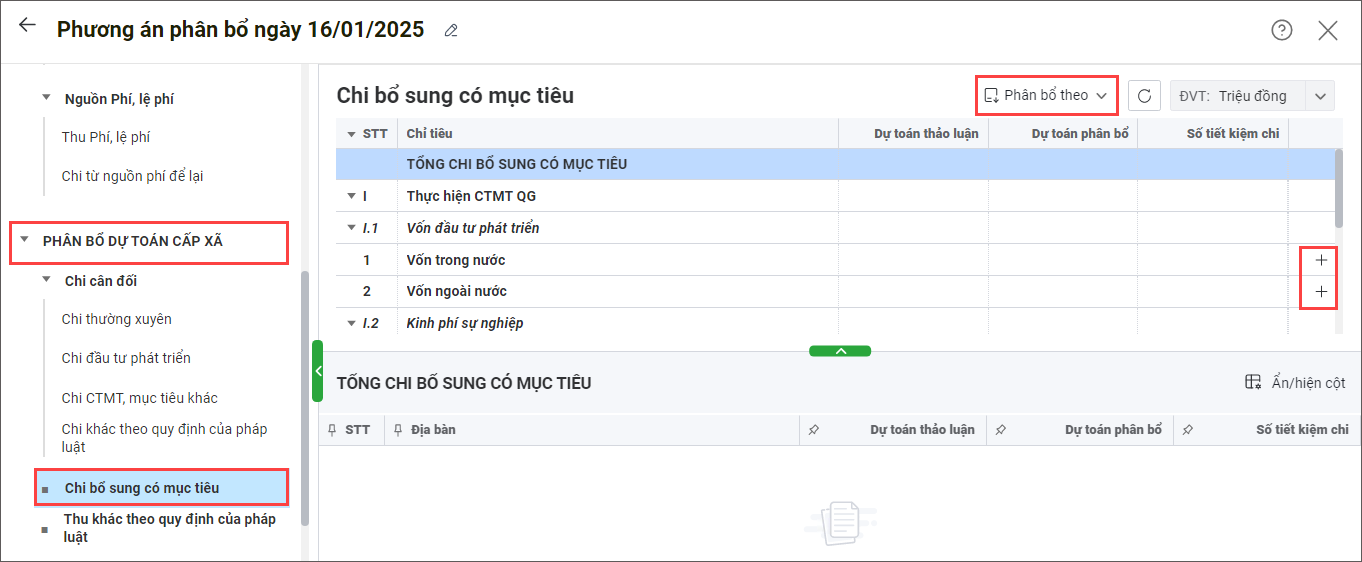Collapse the PHÂN BỔ DỰ TOÁN CẤP XÃ section

24,240
